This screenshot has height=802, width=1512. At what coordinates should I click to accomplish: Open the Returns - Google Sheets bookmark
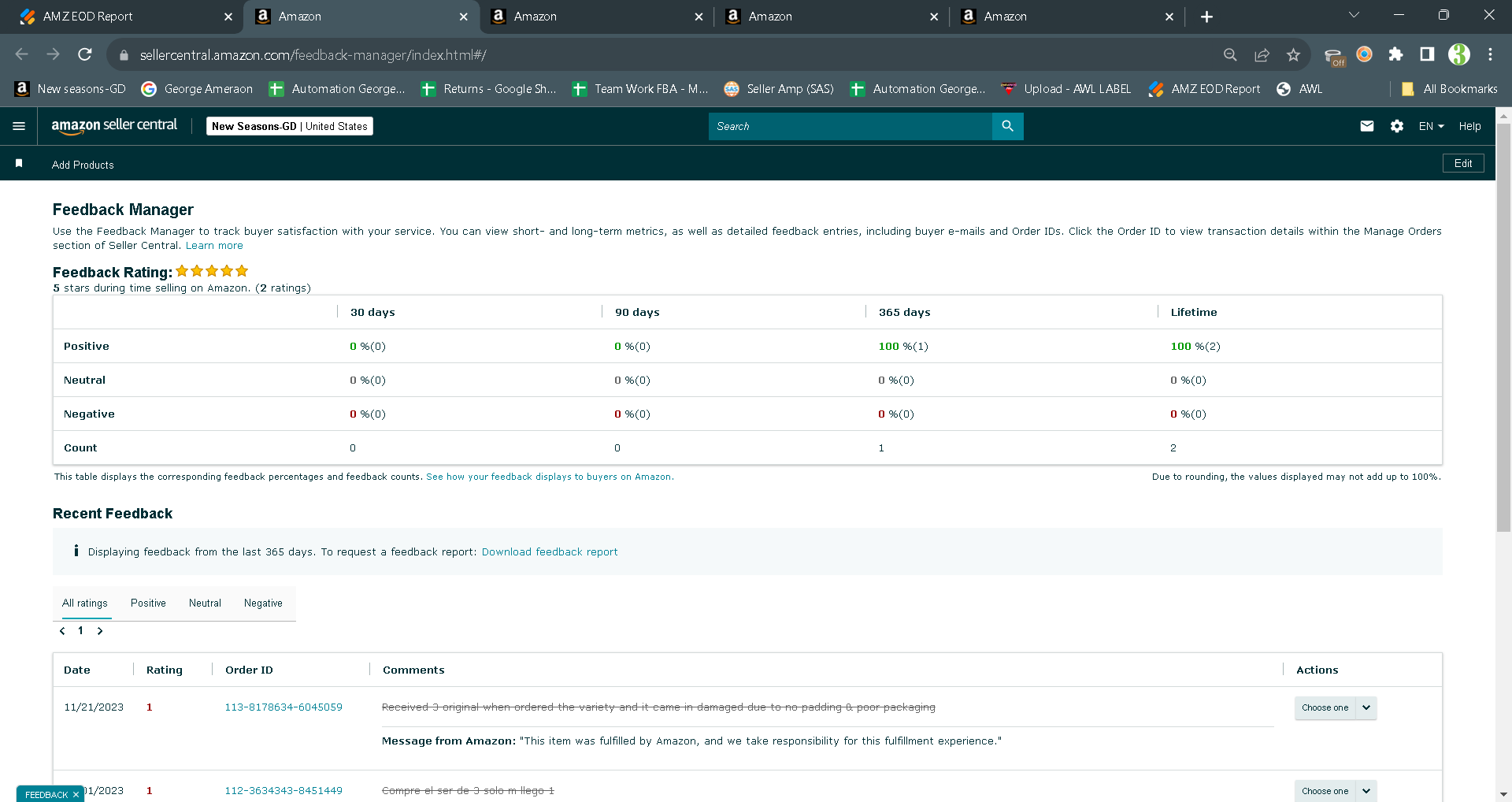[x=488, y=89]
